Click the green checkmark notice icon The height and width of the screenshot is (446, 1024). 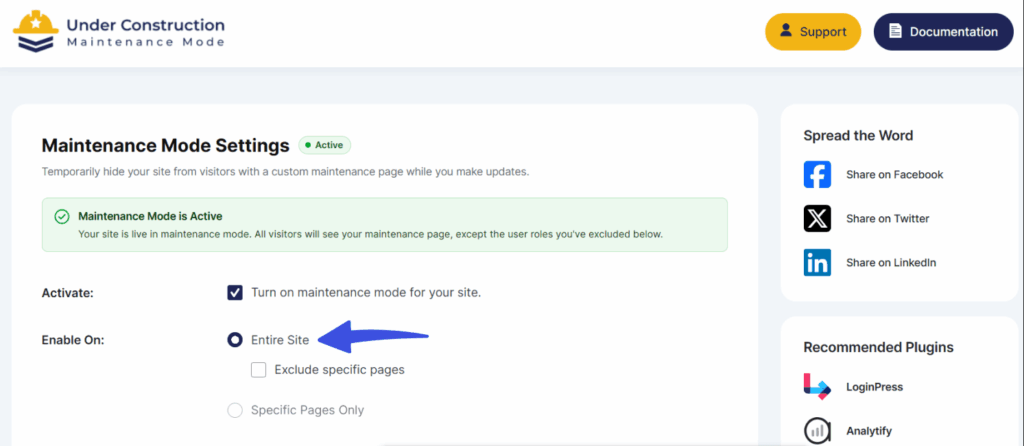point(62,217)
